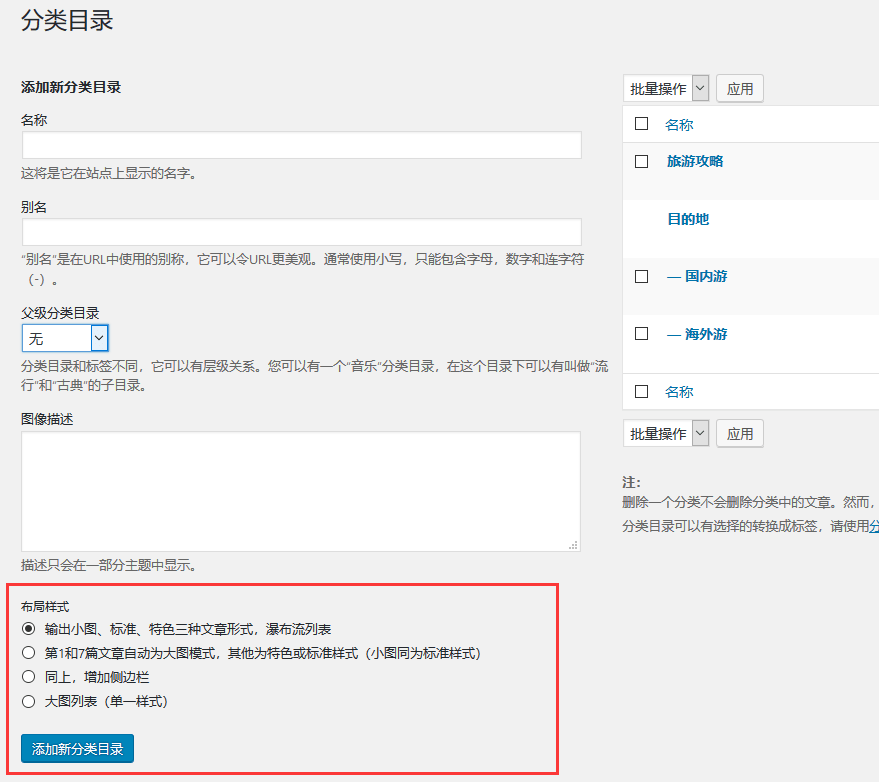Check the box beside 国内游
The width and height of the screenshot is (879, 782).
click(x=642, y=276)
